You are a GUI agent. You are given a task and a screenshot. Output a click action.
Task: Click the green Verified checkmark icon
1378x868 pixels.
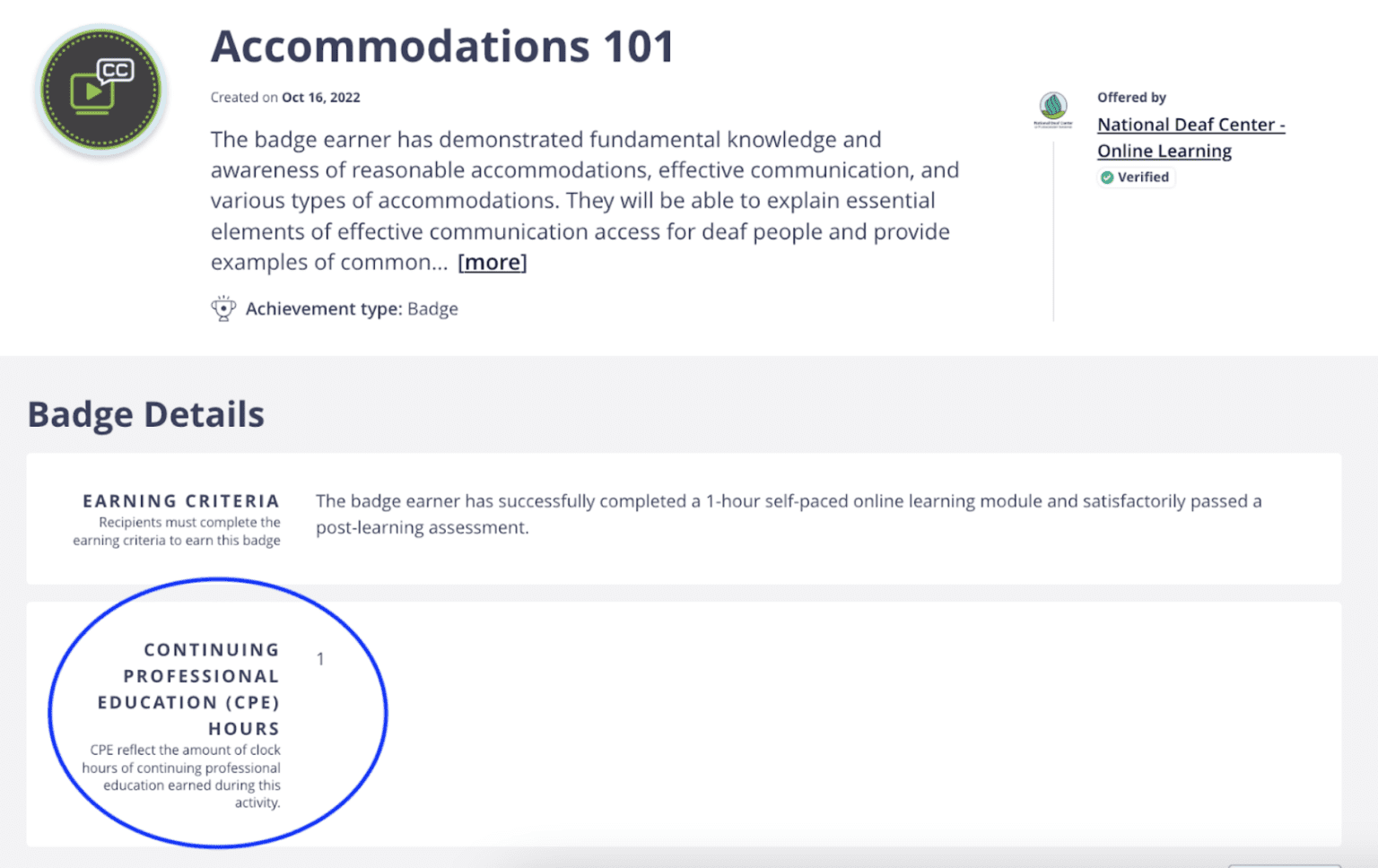click(1107, 178)
